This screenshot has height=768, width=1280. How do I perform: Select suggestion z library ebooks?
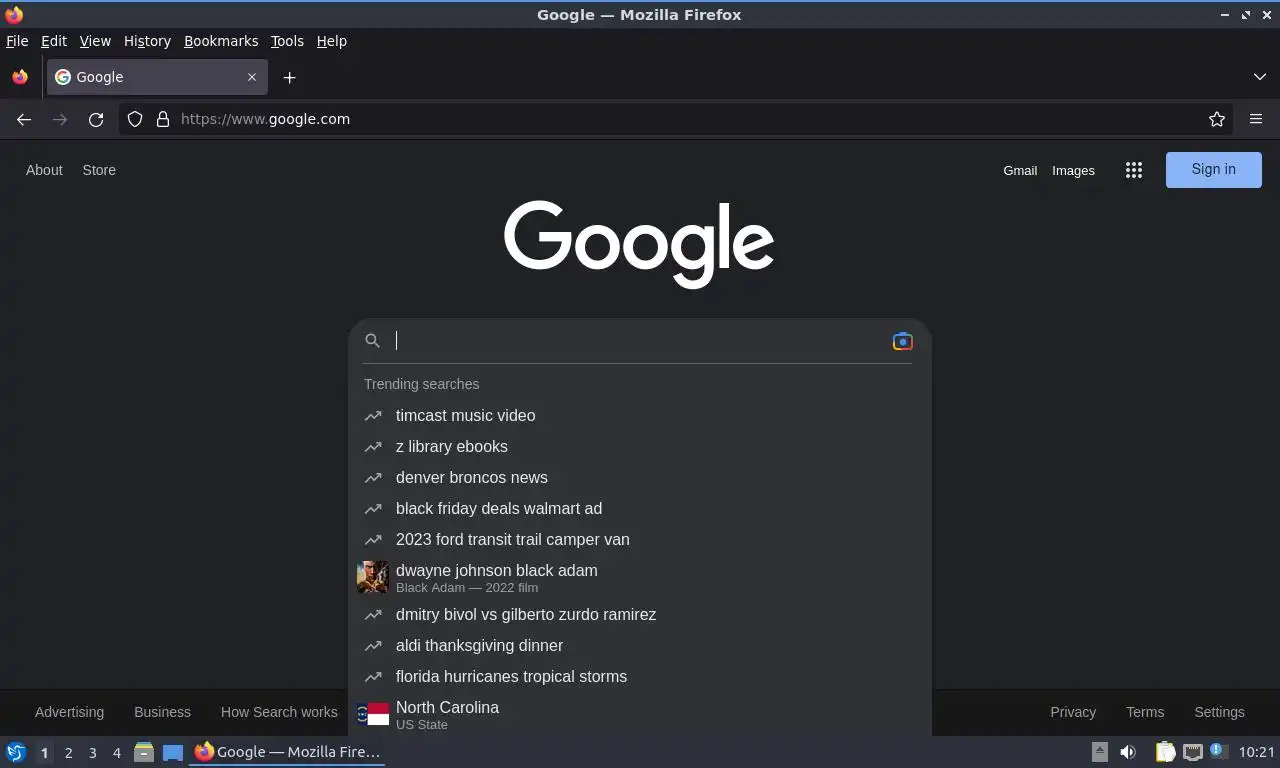click(x=640, y=446)
